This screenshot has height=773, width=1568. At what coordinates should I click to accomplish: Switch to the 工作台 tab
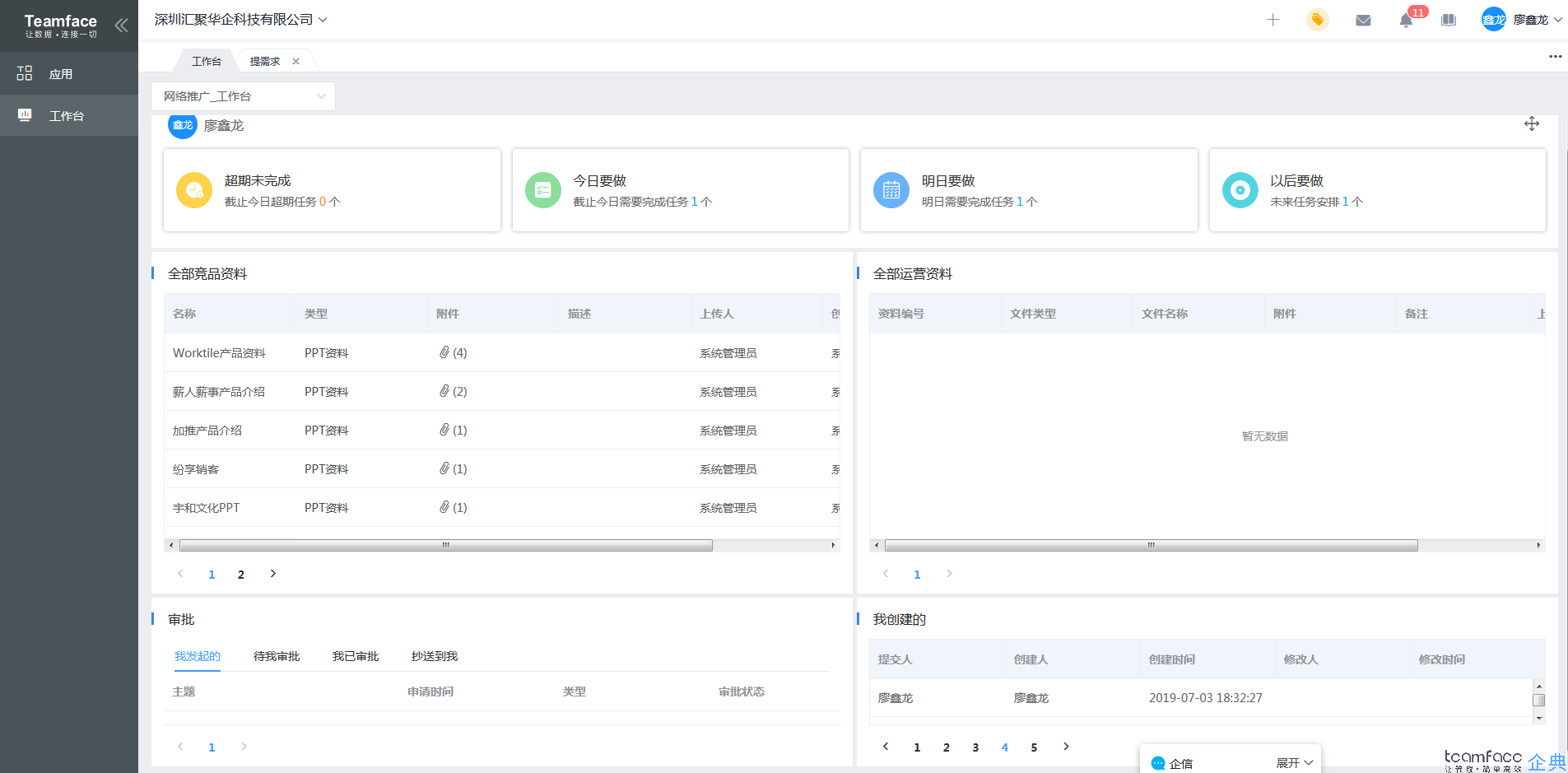(207, 62)
